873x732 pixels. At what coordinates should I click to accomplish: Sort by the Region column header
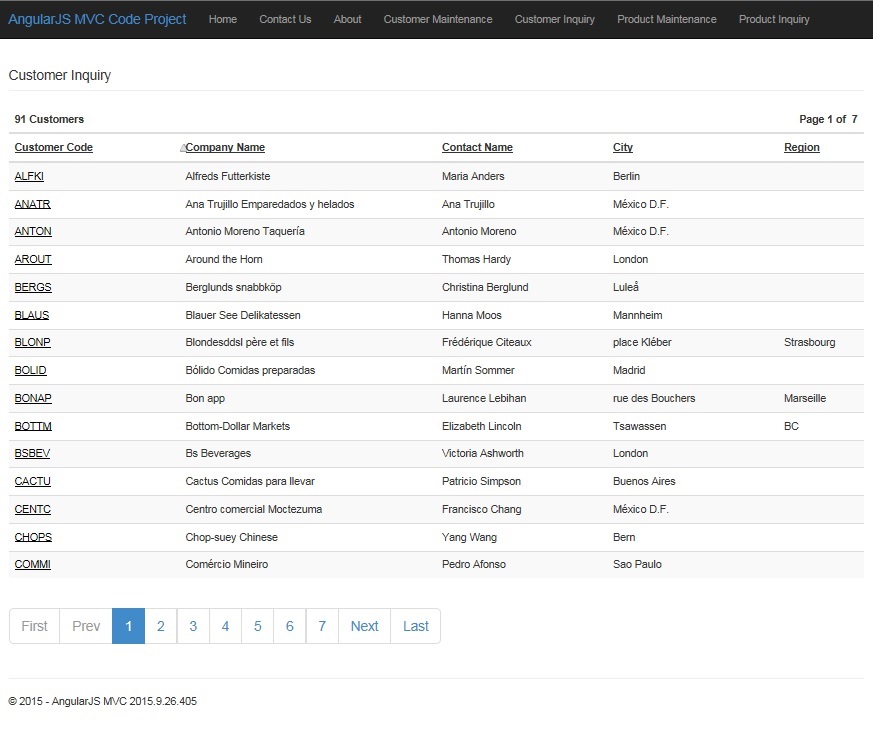801,147
